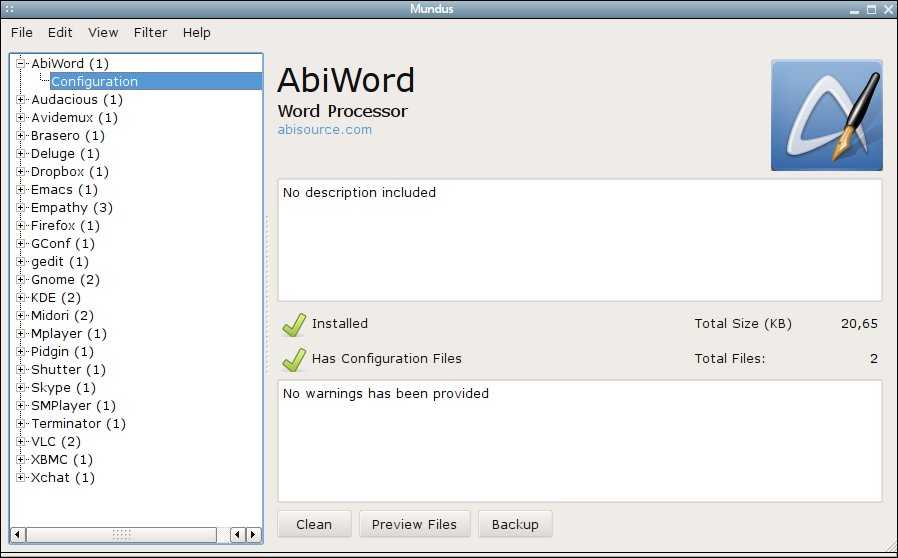This screenshot has height=558, width=898.
Task: Open the Edit menu
Action: [x=60, y=33]
